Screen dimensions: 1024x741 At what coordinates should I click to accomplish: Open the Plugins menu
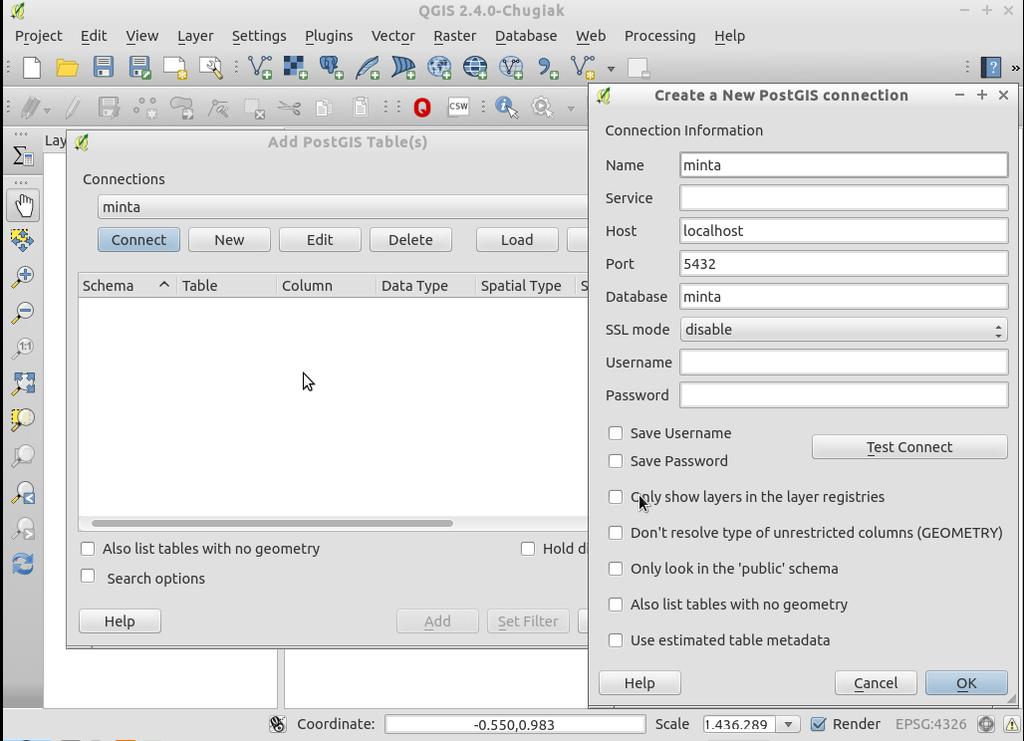328,36
